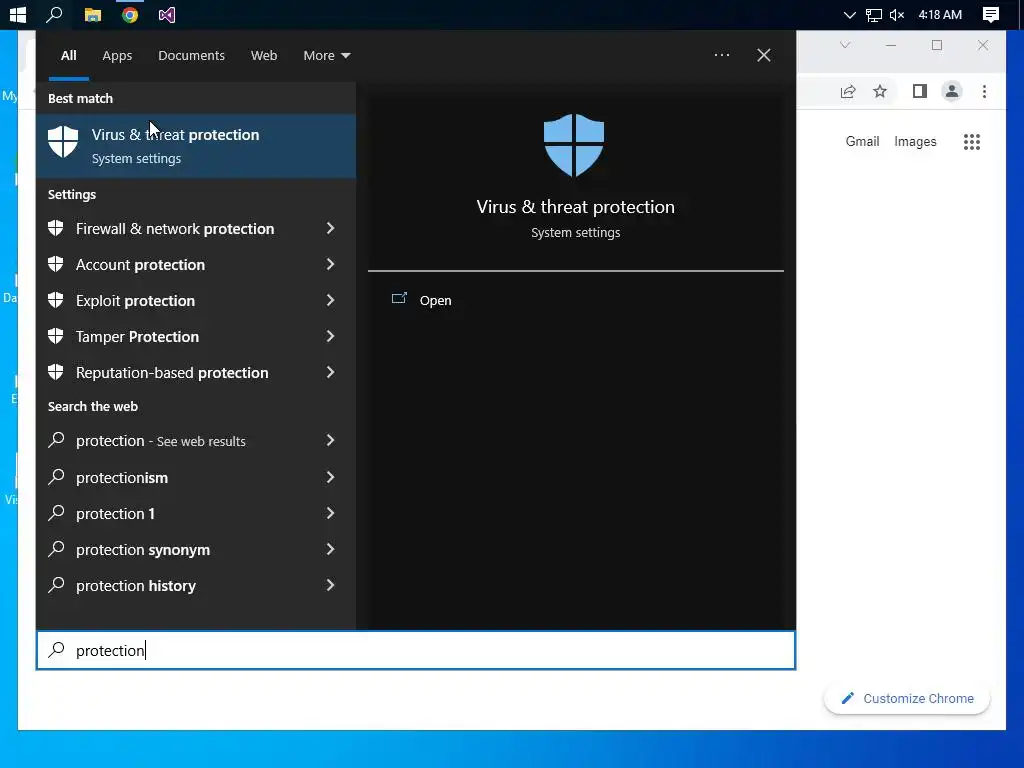Click the muted speaker volume icon
The image size is (1024, 768).
[897, 15]
